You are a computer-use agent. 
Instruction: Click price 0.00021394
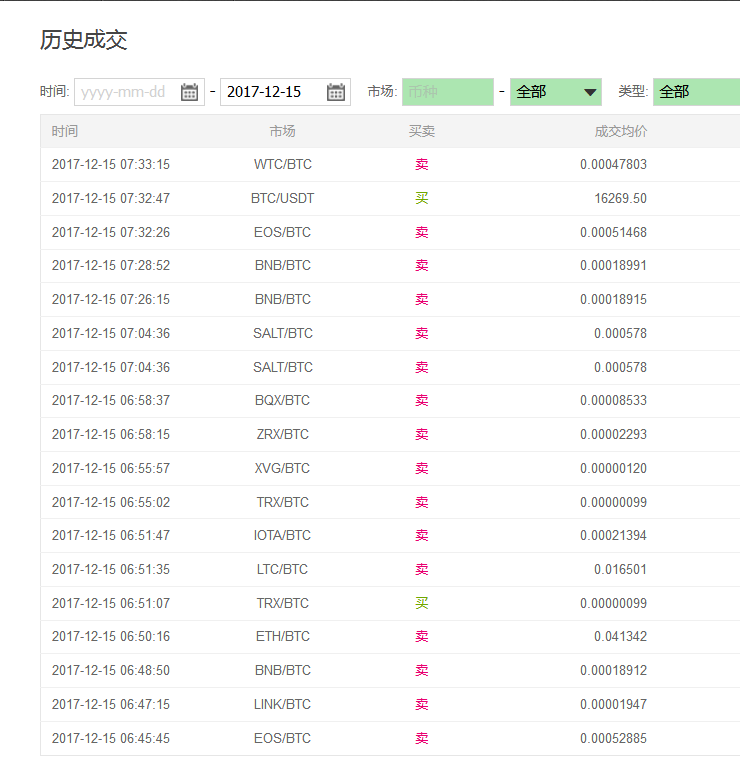[x=613, y=535]
